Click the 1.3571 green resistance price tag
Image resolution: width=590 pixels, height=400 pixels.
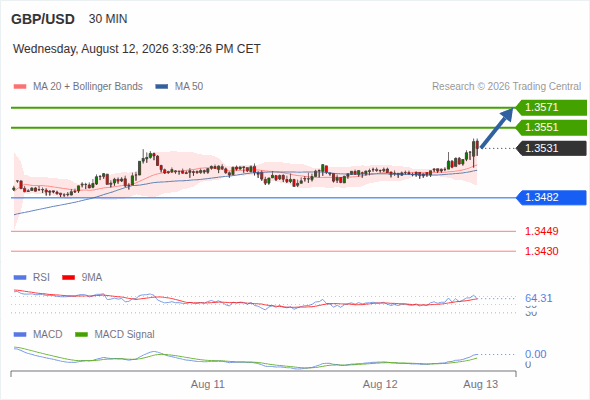pyautogui.click(x=551, y=108)
